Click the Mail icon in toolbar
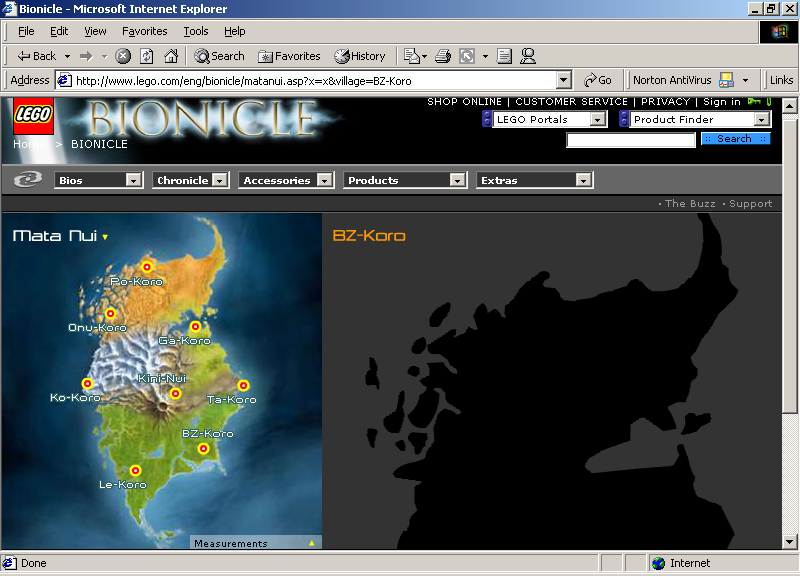800x576 pixels. click(x=412, y=56)
